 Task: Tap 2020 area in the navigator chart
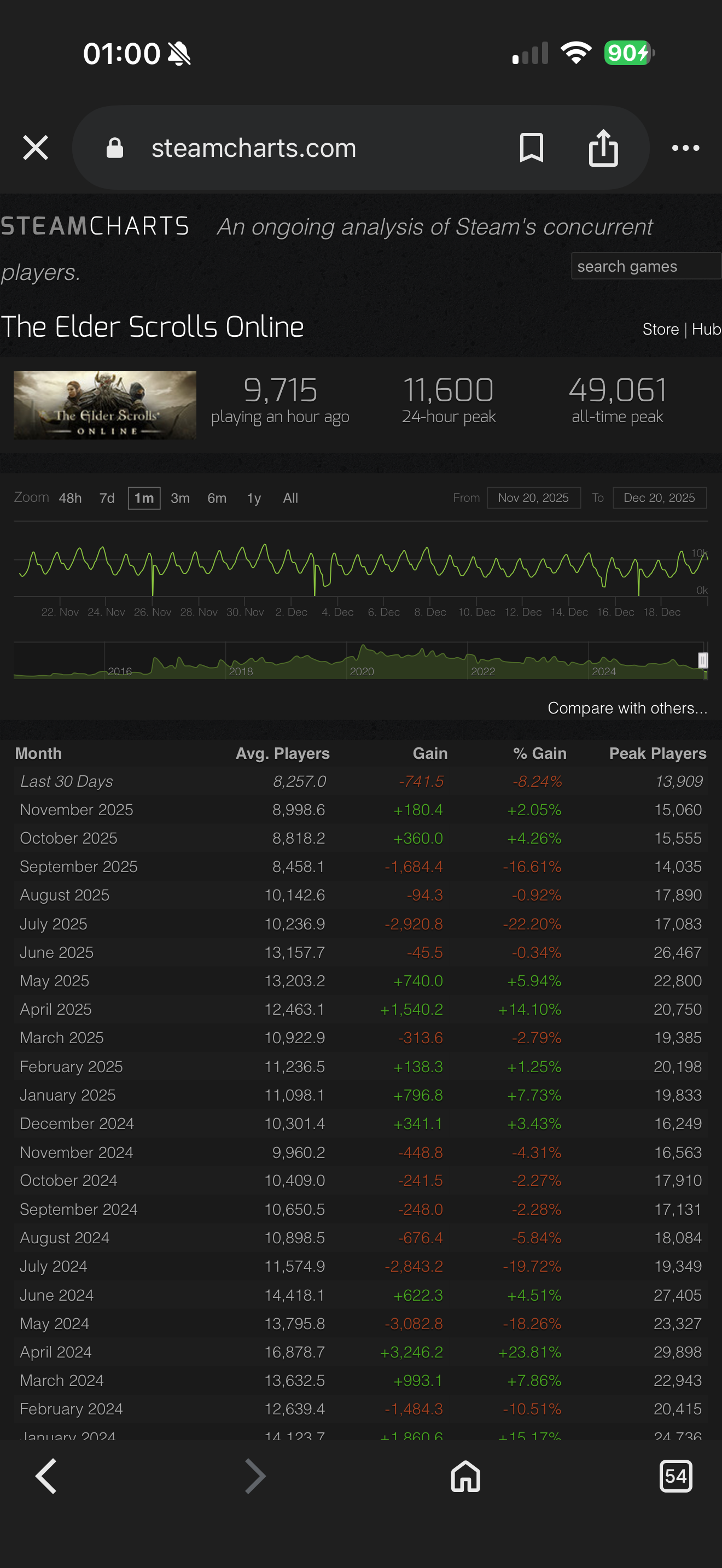click(362, 671)
